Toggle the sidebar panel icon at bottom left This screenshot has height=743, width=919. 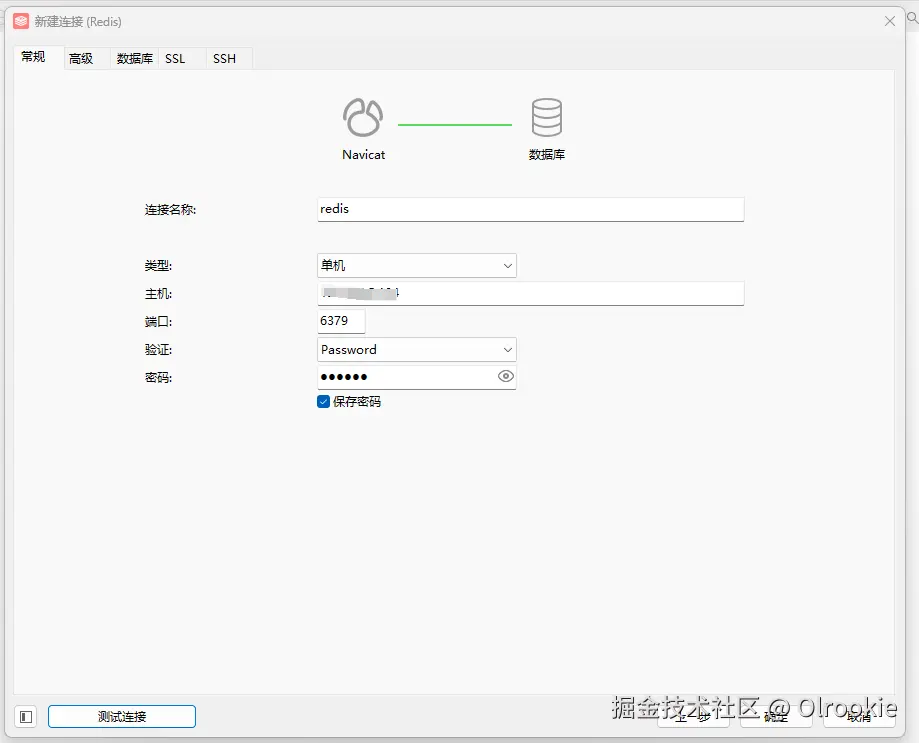(x=26, y=717)
